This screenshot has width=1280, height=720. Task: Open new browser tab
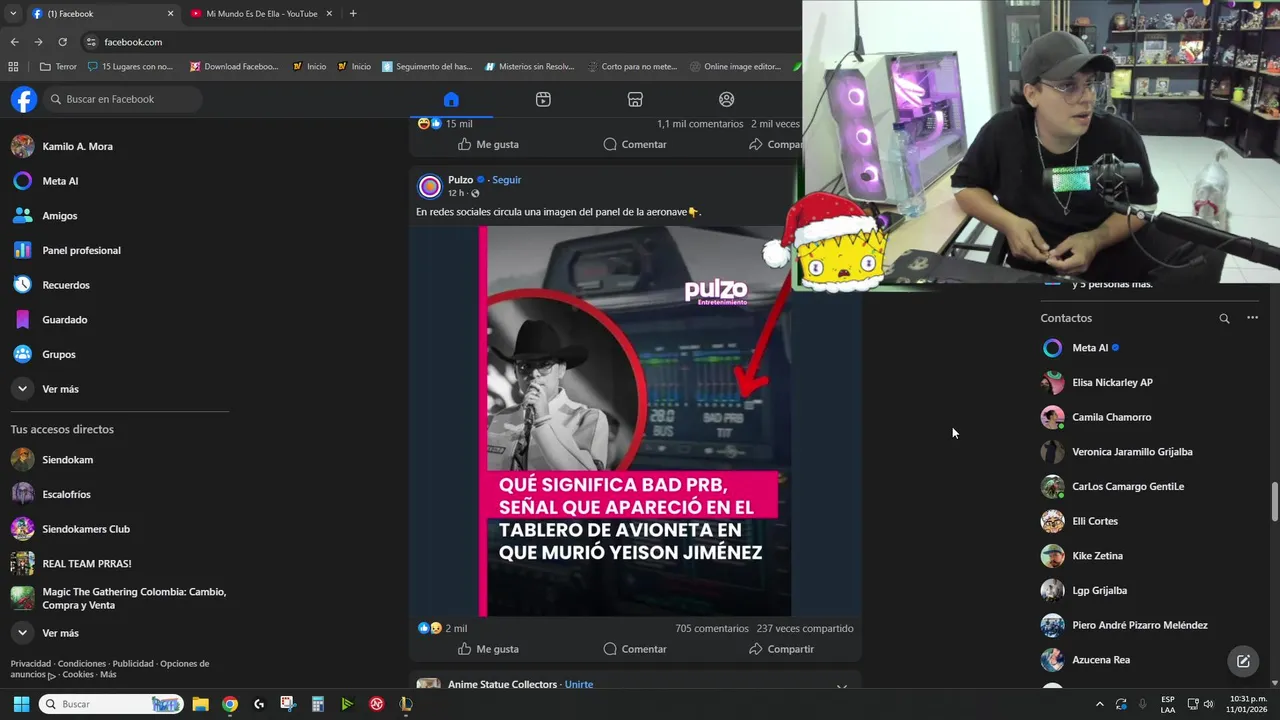tap(353, 14)
